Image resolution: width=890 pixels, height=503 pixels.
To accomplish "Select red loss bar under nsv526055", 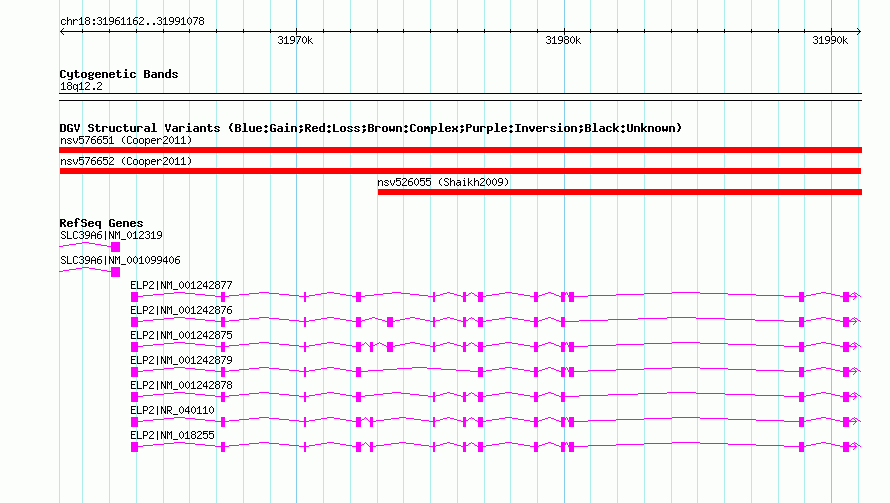I will tap(620, 192).
